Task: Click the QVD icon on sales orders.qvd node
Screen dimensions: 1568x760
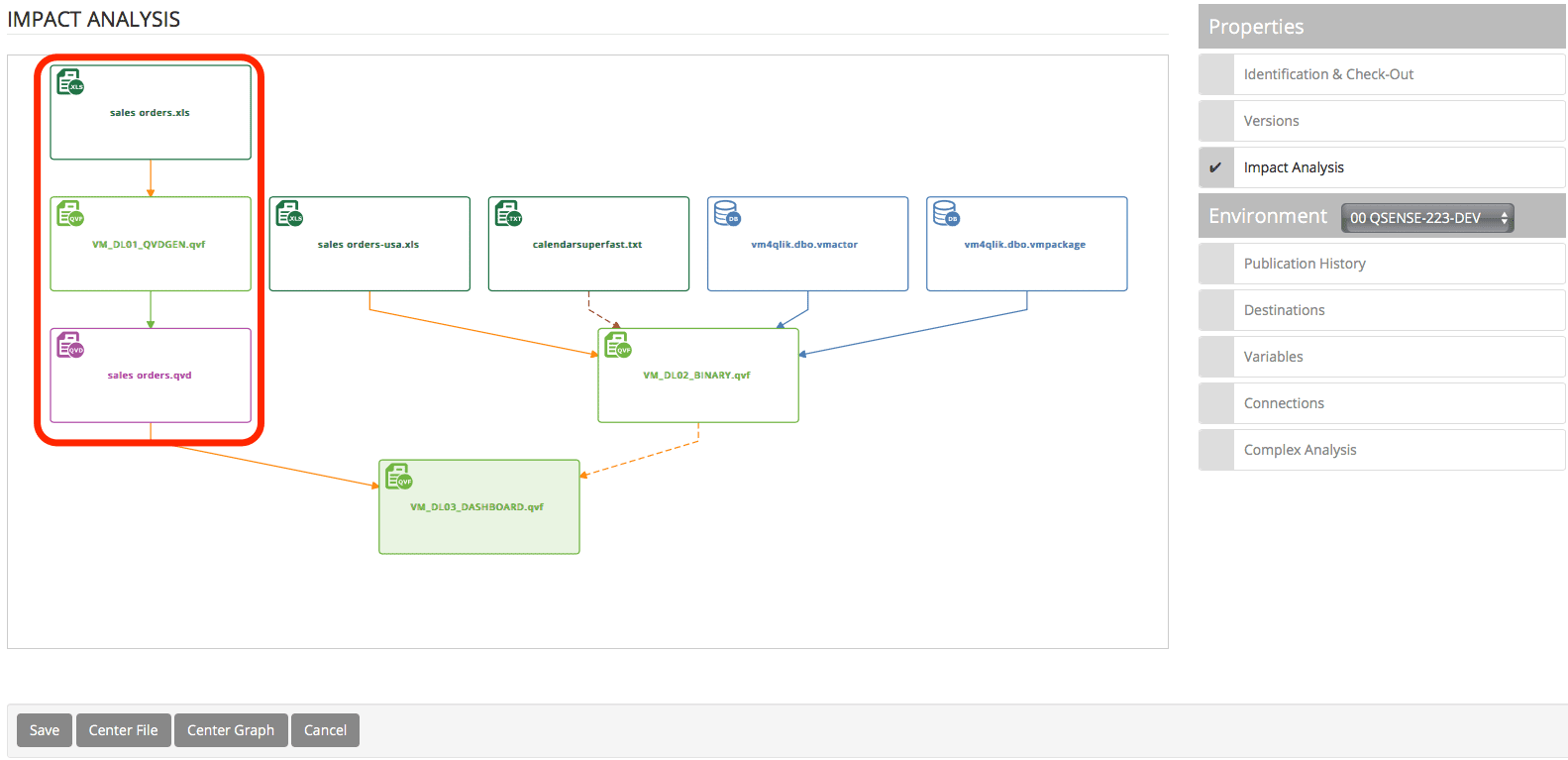Action: click(69, 346)
